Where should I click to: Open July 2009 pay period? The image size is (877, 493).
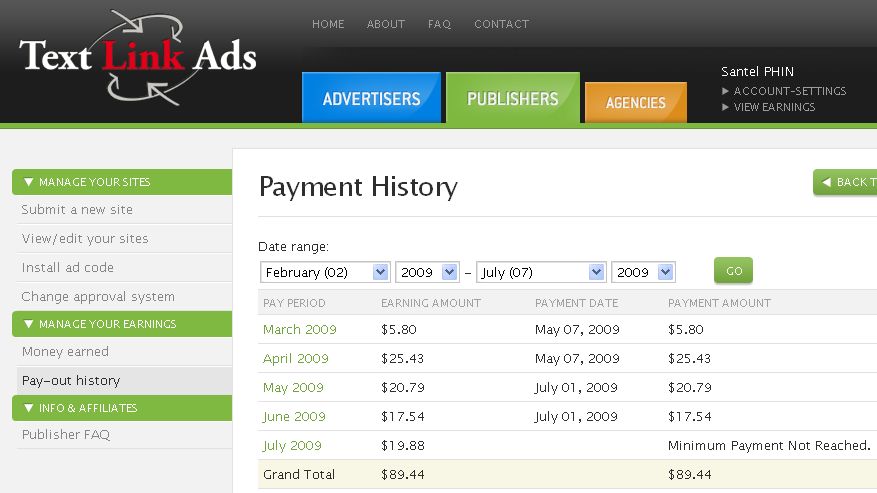click(292, 445)
